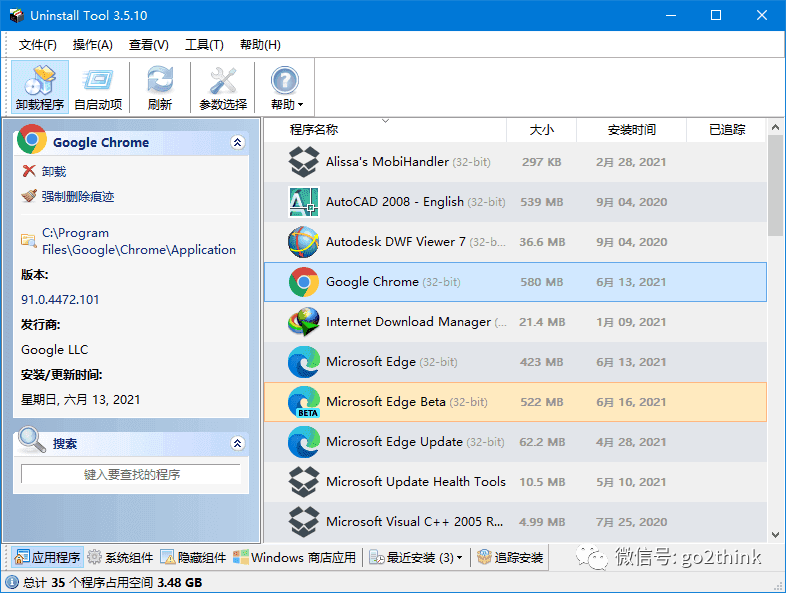Click the Google LLC publisher text
Viewport: 786px width, 593px height.
click(55, 349)
